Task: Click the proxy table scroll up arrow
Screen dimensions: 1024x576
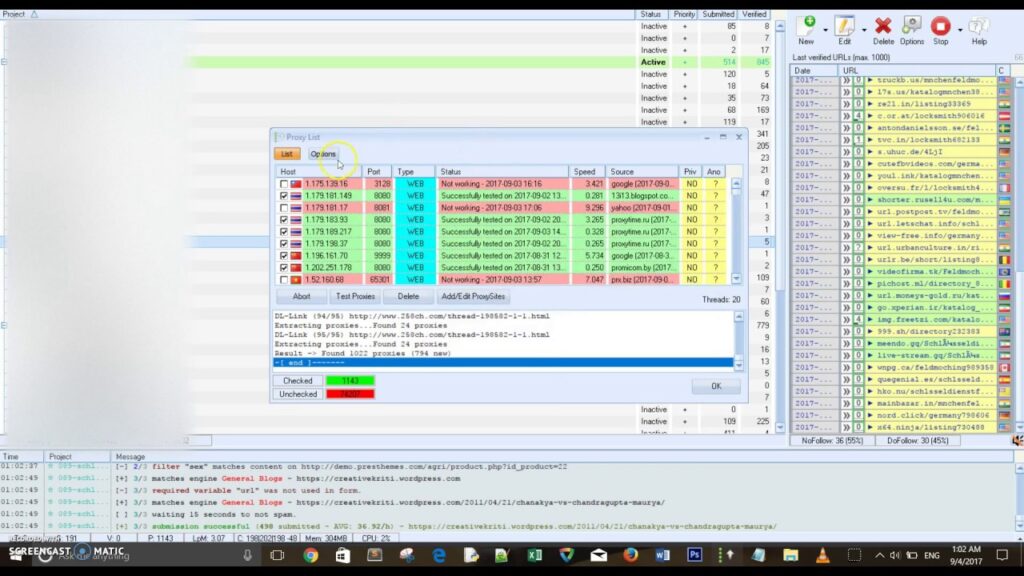Action: [736, 184]
